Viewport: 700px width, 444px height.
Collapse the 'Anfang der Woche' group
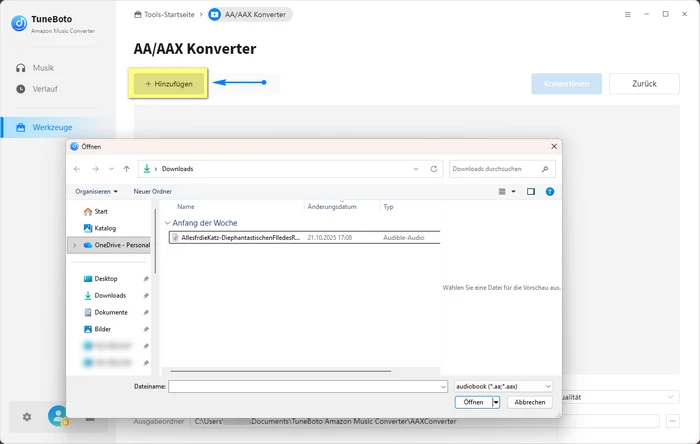click(167, 223)
